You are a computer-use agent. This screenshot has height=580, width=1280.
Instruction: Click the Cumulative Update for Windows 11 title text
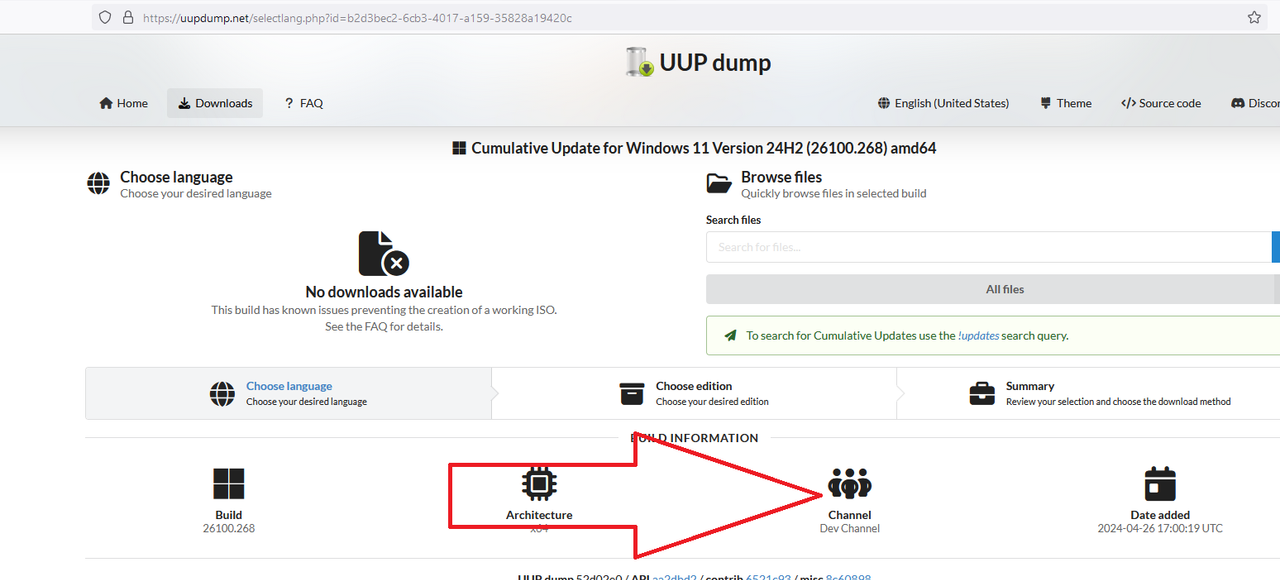[704, 148]
